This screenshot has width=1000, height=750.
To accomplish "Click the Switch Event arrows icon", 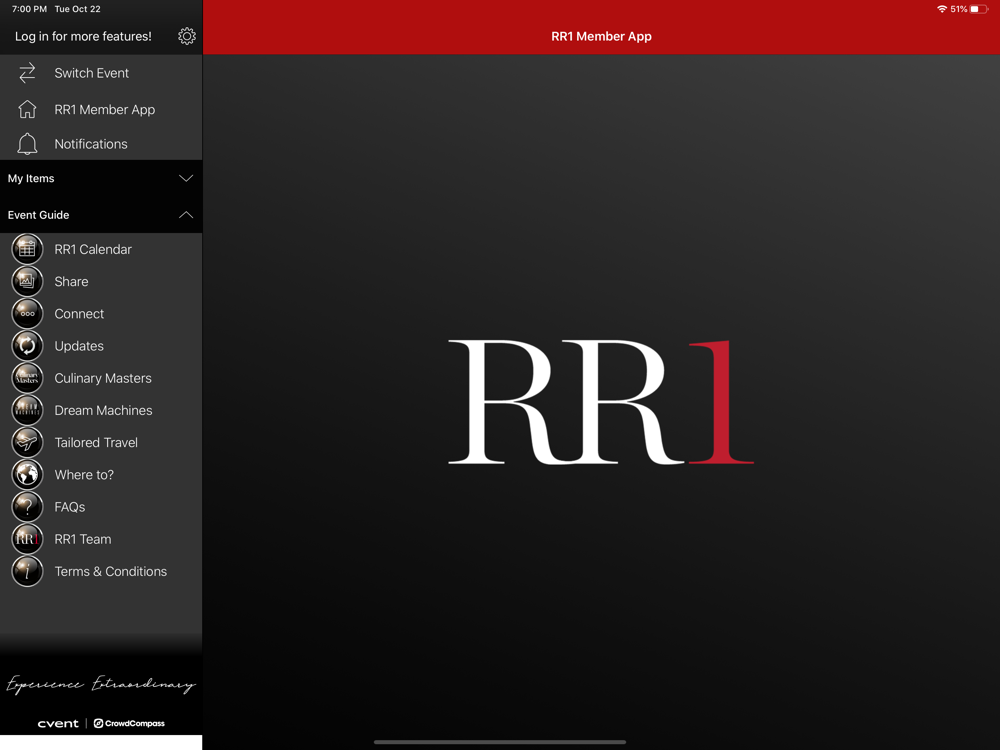I will pyautogui.click(x=27, y=73).
